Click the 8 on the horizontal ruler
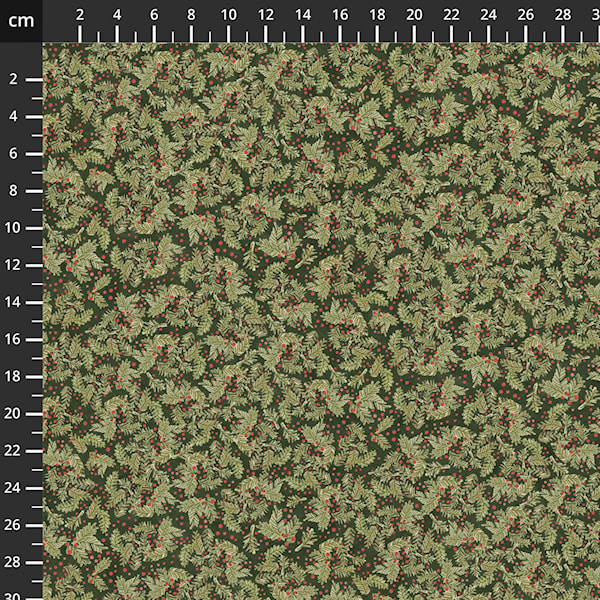Image resolution: width=600 pixels, height=600 pixels. pyautogui.click(x=191, y=15)
